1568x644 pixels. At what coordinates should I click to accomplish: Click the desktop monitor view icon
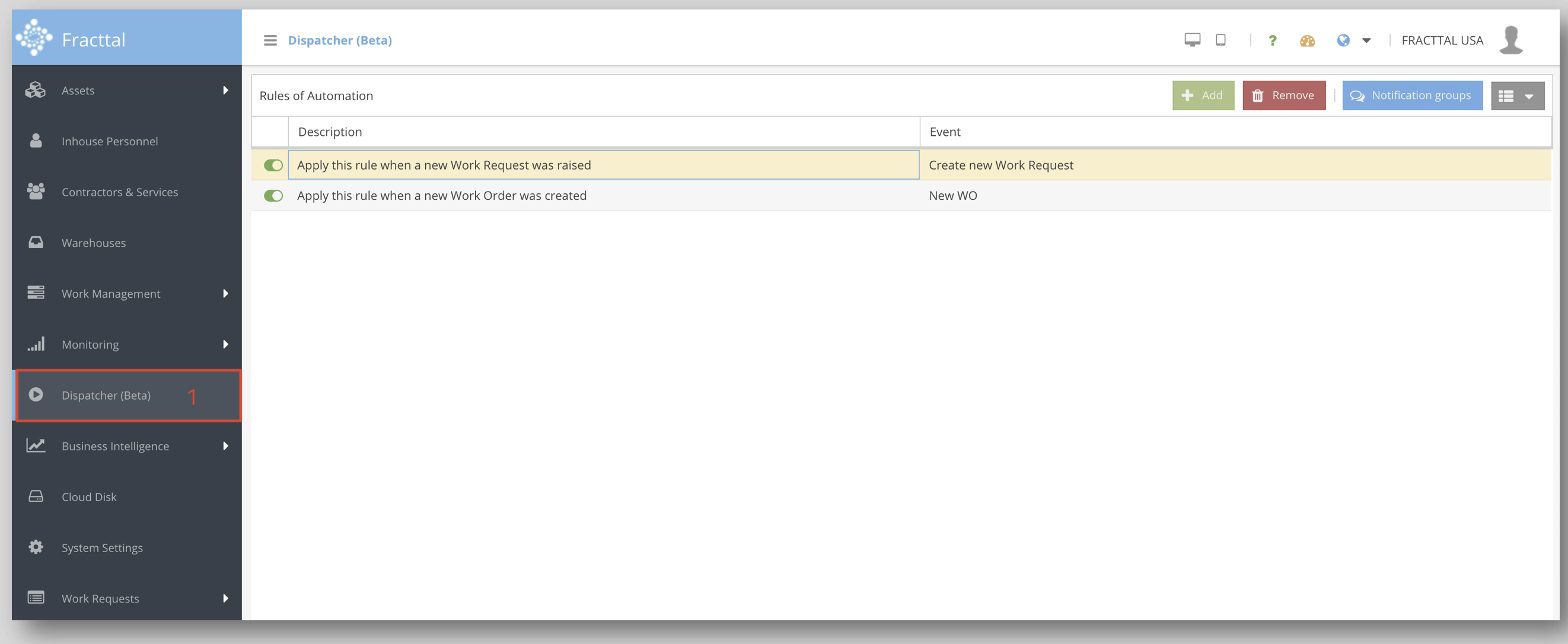1192,40
